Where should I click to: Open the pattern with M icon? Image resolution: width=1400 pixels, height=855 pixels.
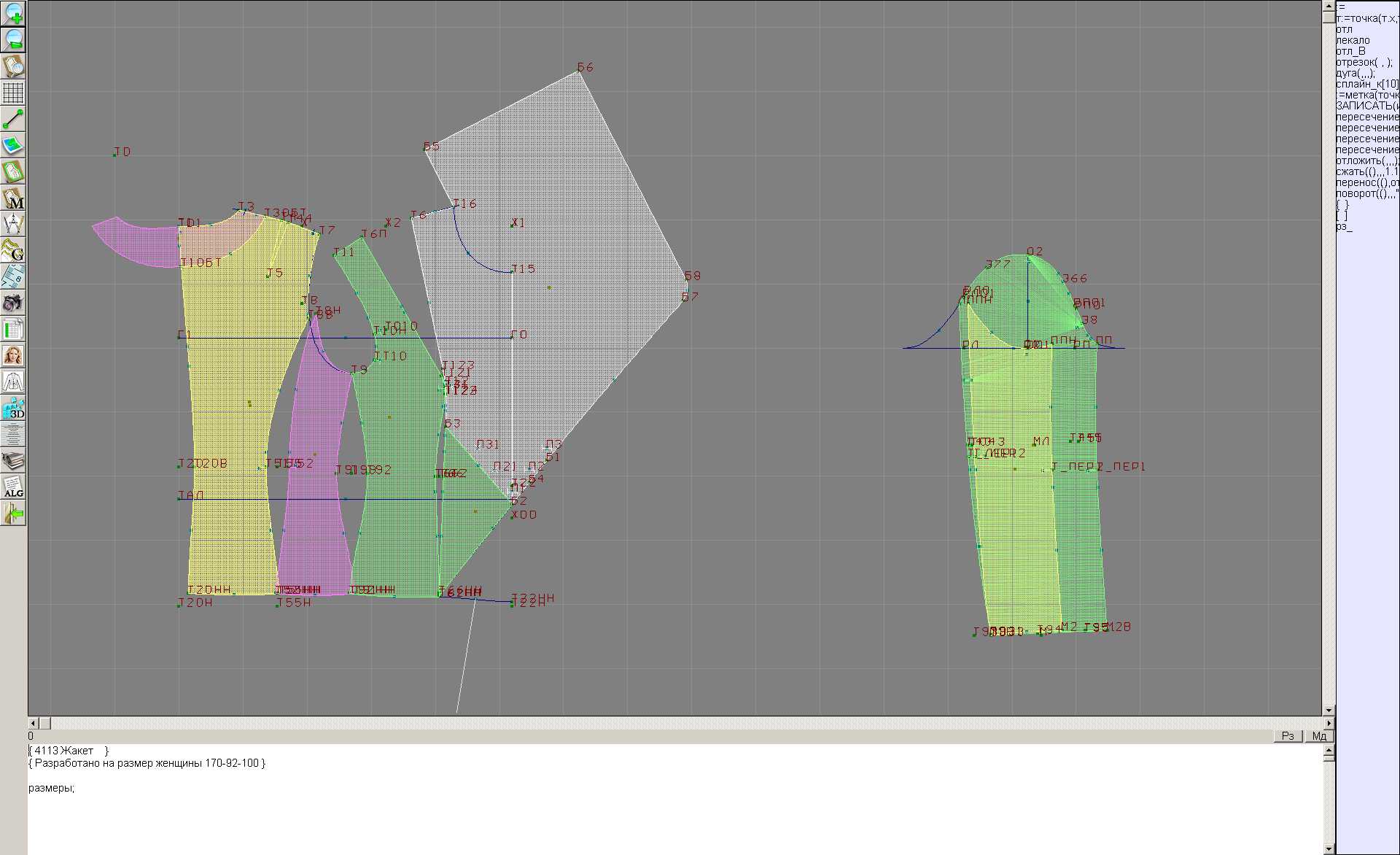(13, 198)
